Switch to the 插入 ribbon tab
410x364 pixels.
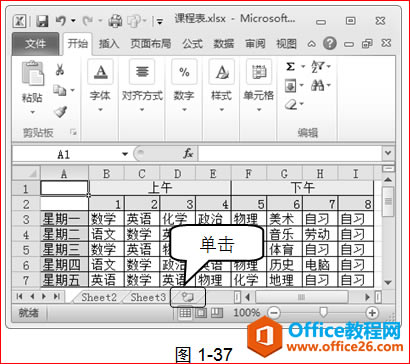[x=109, y=44]
